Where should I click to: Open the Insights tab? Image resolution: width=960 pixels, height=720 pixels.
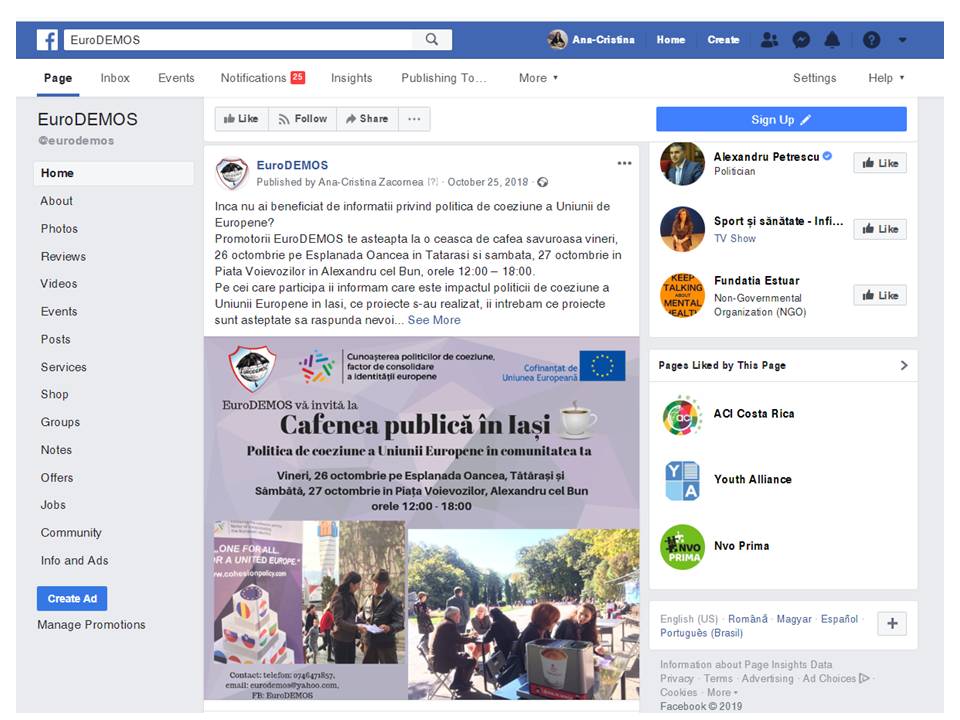coord(351,78)
